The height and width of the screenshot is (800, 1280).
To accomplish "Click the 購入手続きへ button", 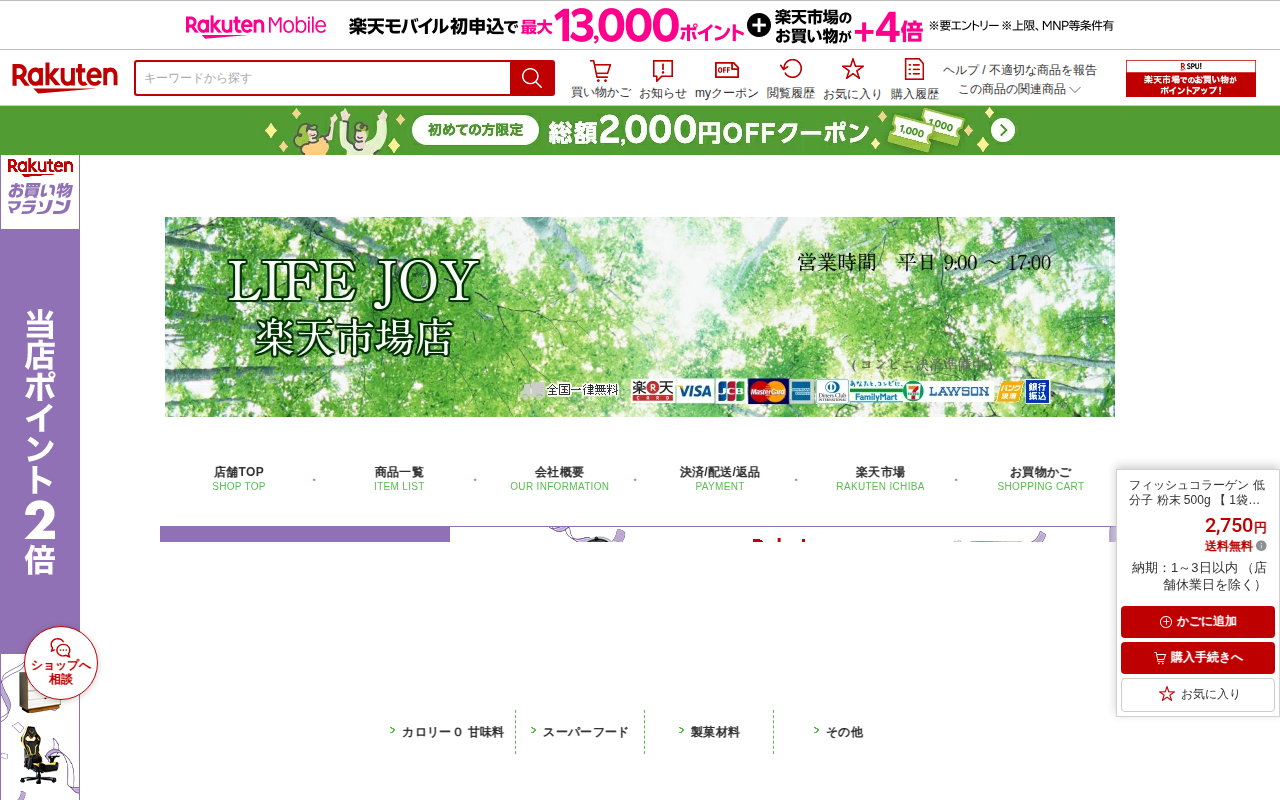I will pyautogui.click(x=1198, y=658).
